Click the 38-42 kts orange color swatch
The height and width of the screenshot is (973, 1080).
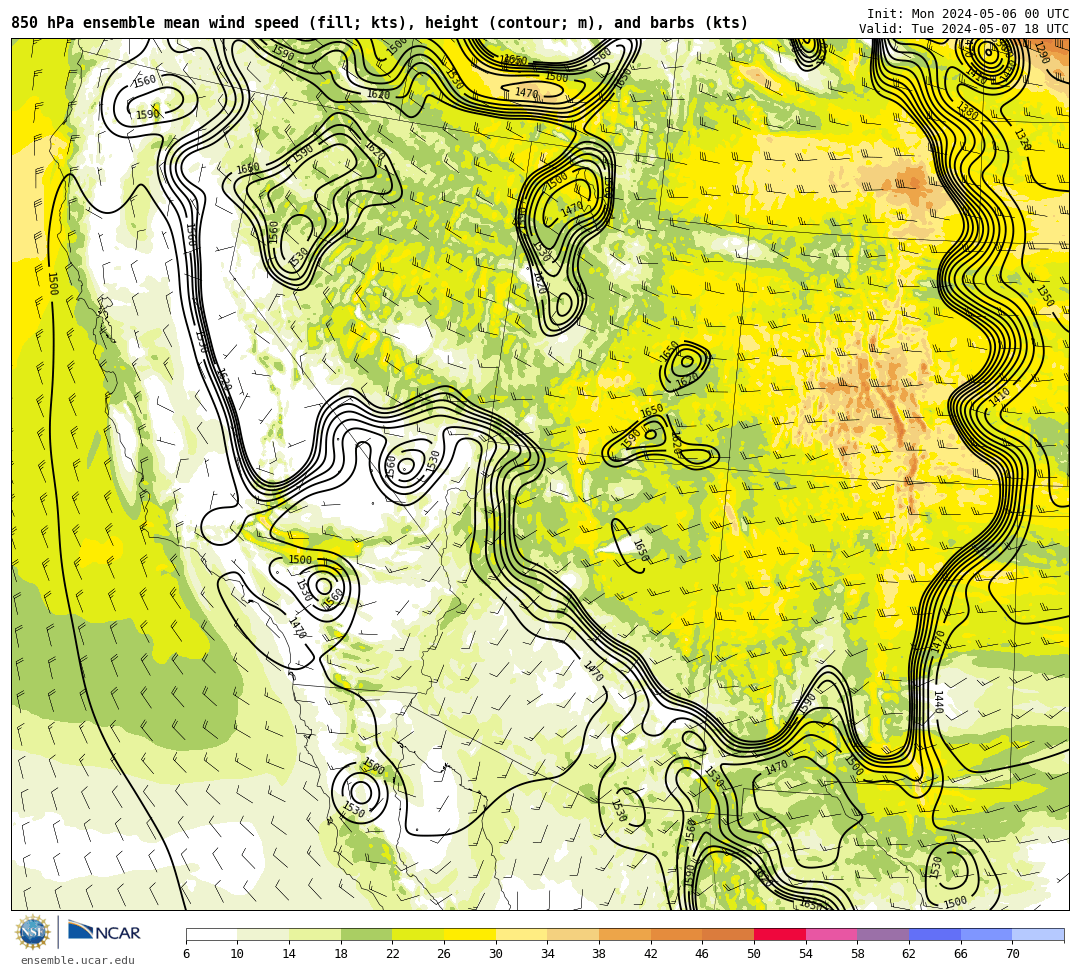[625, 934]
